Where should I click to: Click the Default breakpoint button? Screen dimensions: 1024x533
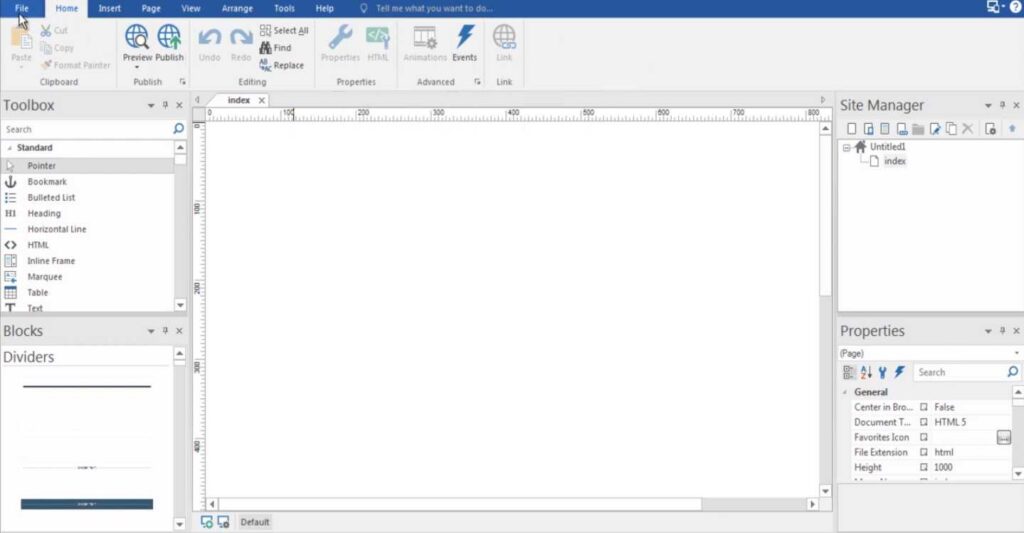click(255, 522)
